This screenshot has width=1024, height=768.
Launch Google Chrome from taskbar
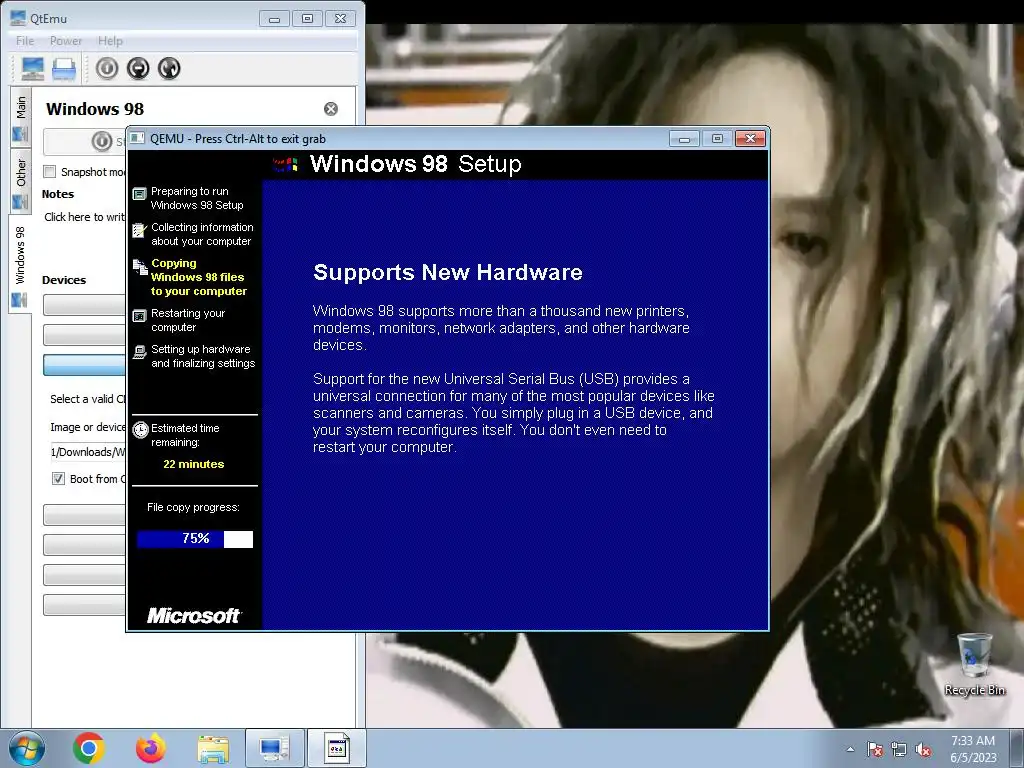click(x=89, y=748)
